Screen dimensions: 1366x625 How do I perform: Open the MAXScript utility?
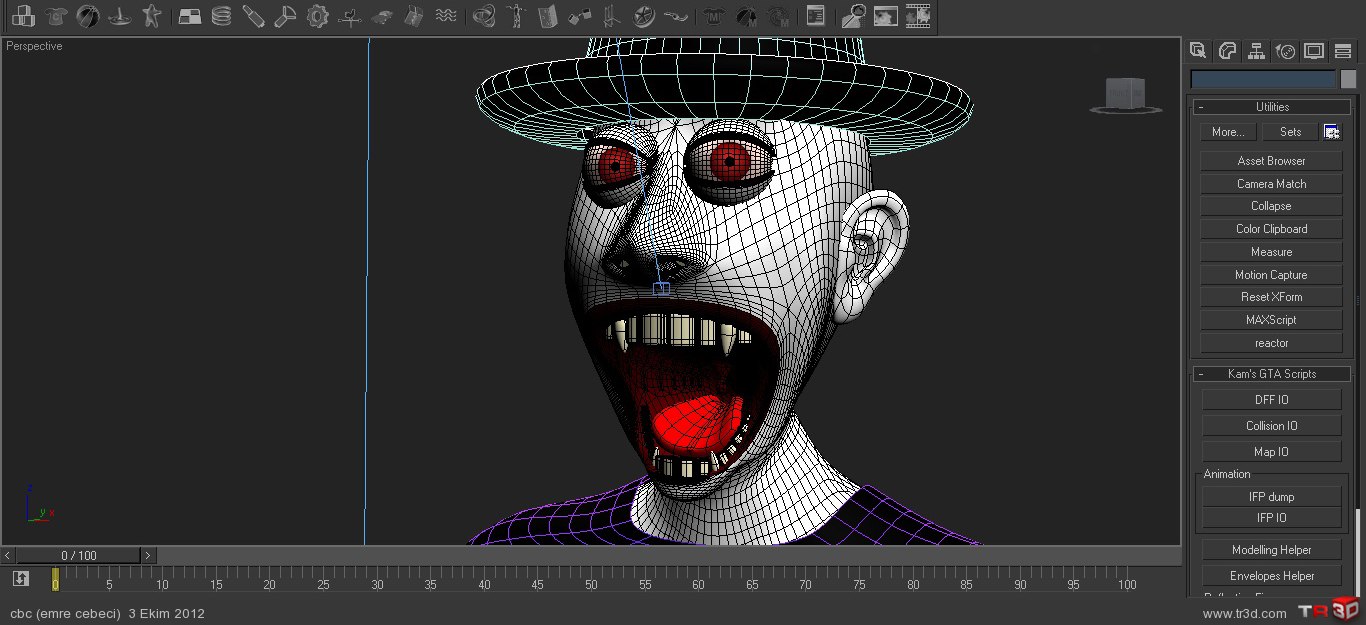1271,320
